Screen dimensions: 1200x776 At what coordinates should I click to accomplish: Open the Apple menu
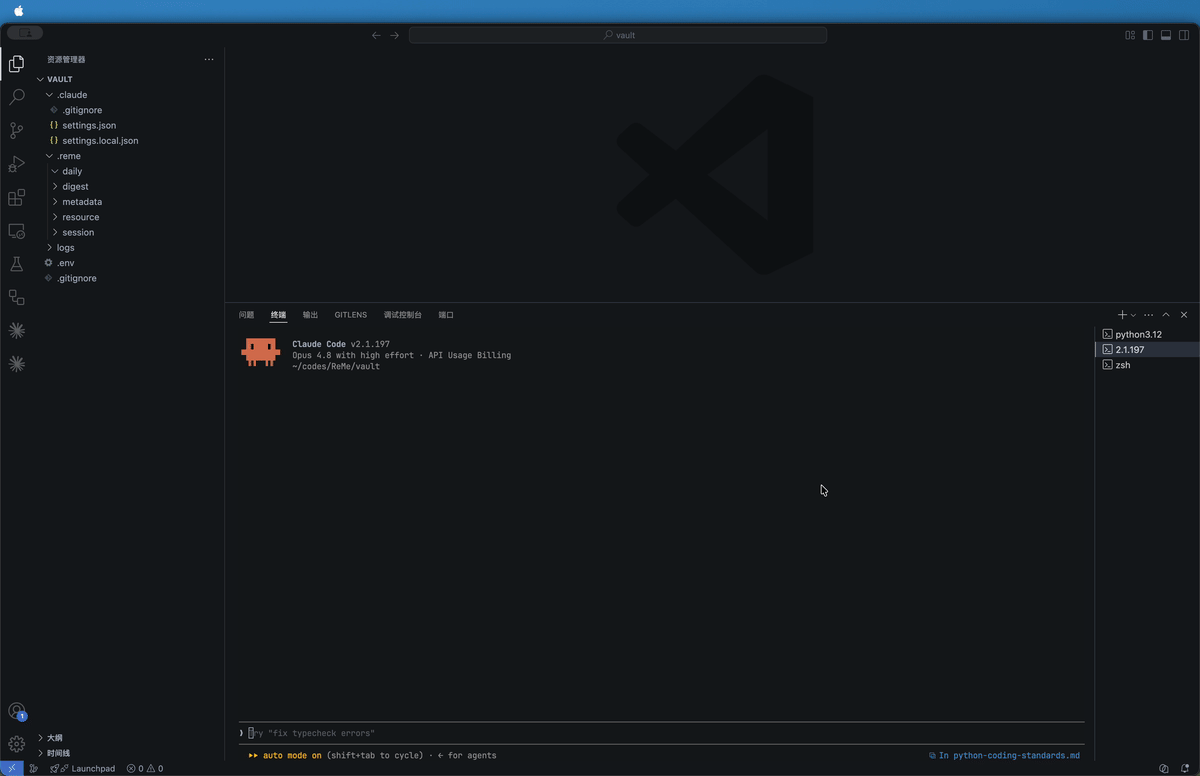click(x=18, y=11)
